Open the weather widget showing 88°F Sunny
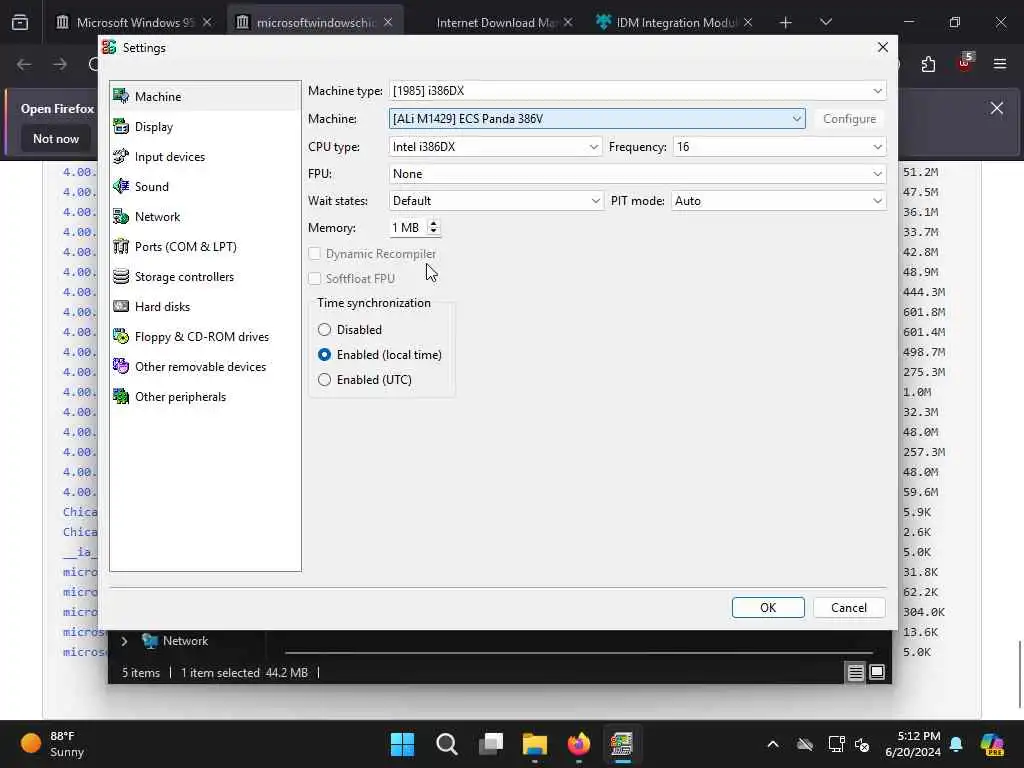Viewport: 1024px width, 768px height. 52,744
